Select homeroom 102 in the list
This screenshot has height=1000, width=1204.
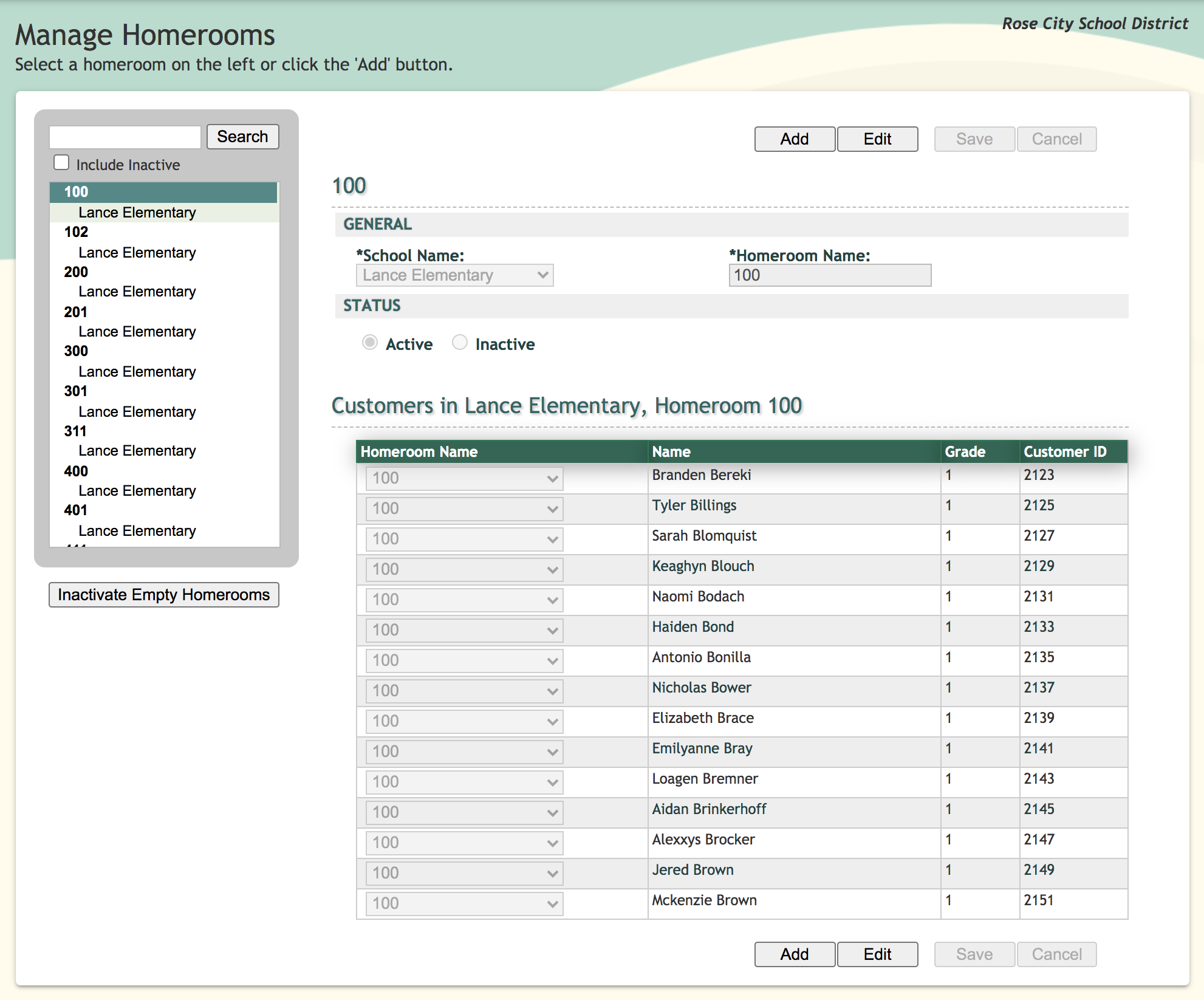point(77,232)
